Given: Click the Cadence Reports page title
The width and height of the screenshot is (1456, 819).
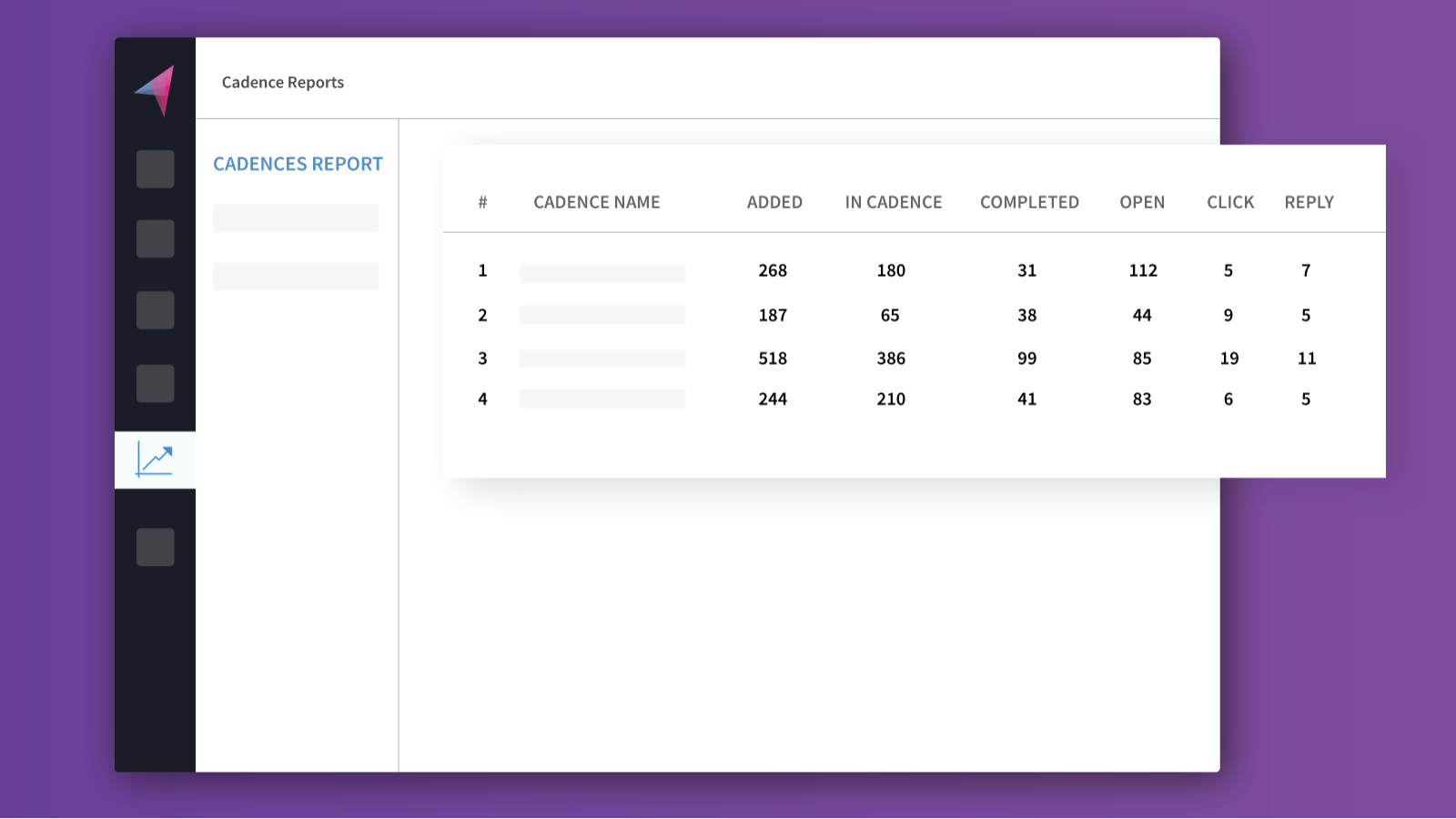Looking at the screenshot, I should point(283,82).
